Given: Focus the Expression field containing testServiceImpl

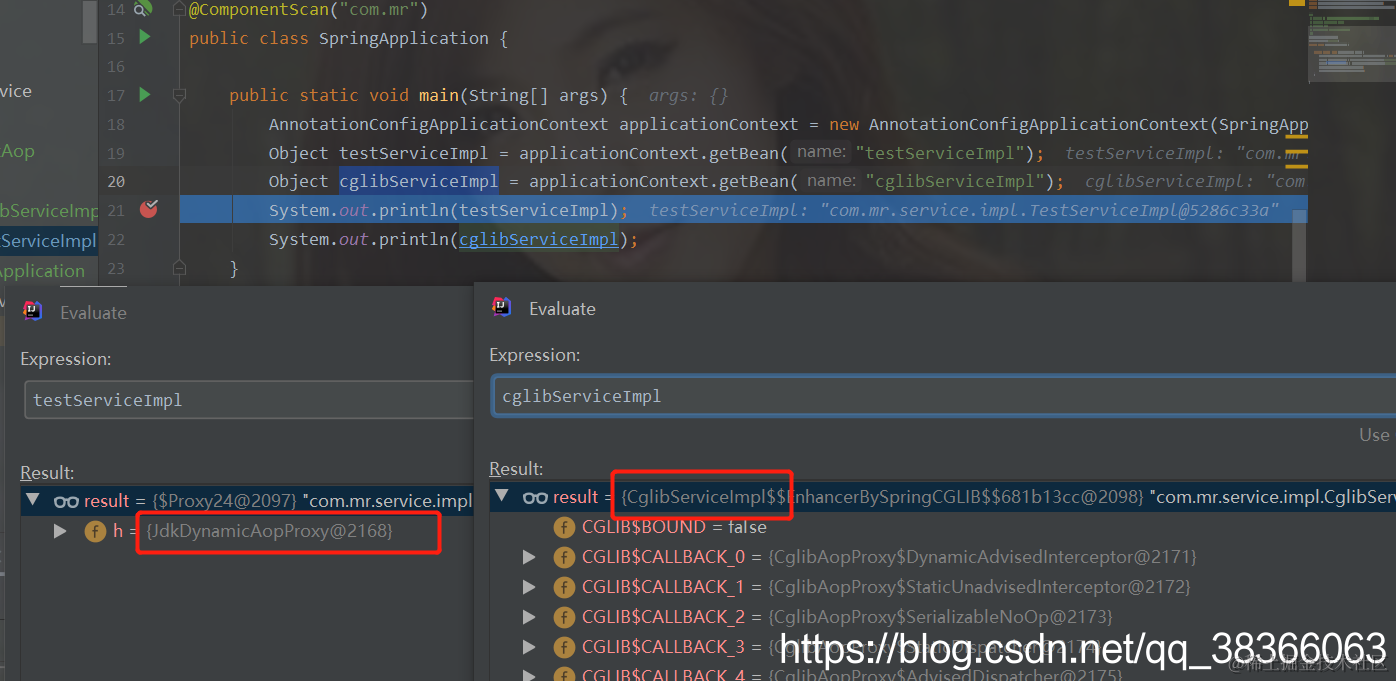Looking at the screenshot, I should click(248, 399).
